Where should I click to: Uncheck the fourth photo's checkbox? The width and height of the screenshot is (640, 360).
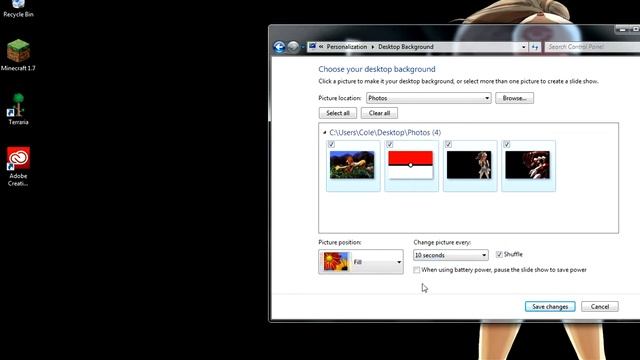coord(507,144)
